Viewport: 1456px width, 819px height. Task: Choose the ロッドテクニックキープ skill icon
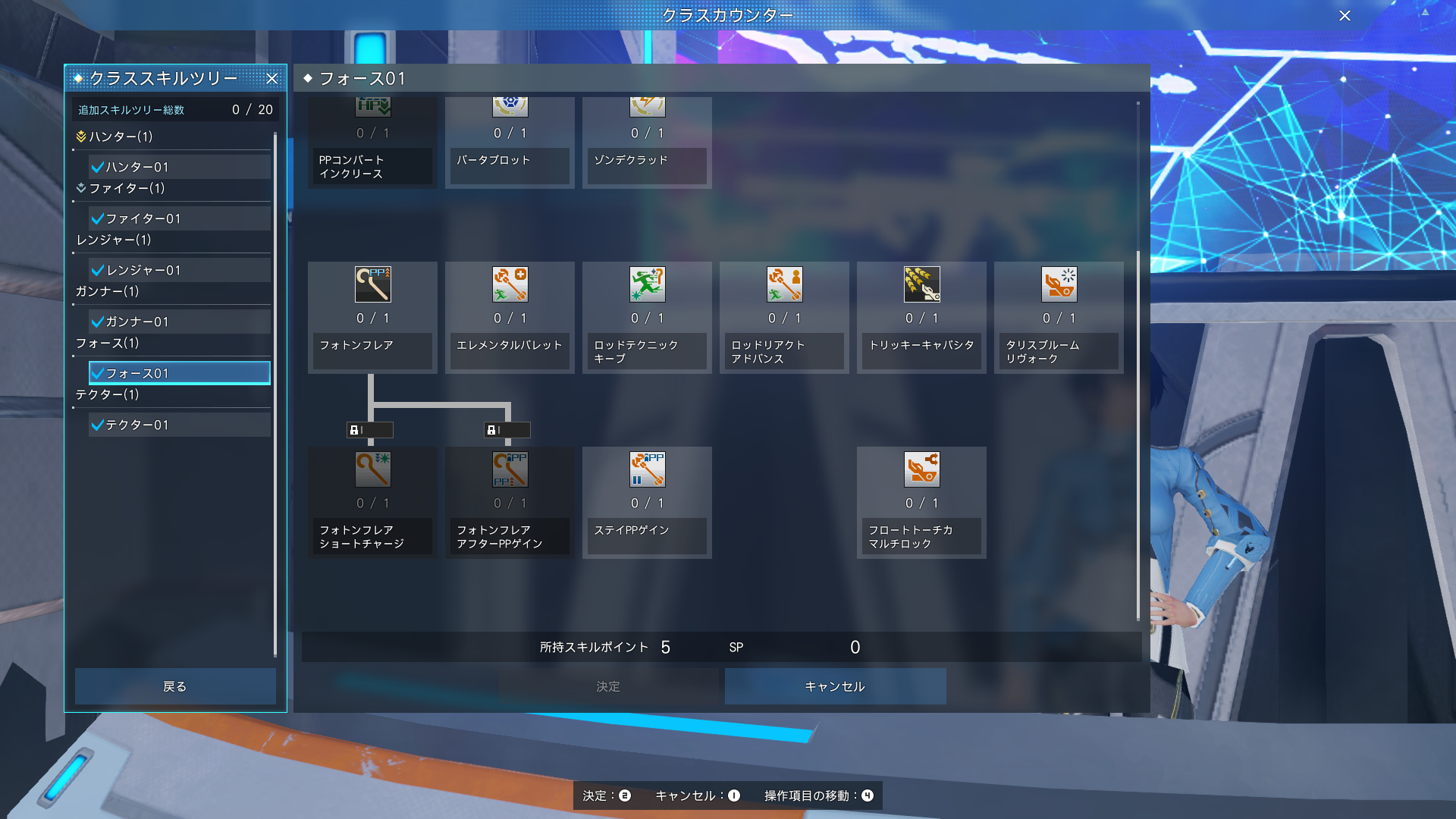click(x=647, y=284)
